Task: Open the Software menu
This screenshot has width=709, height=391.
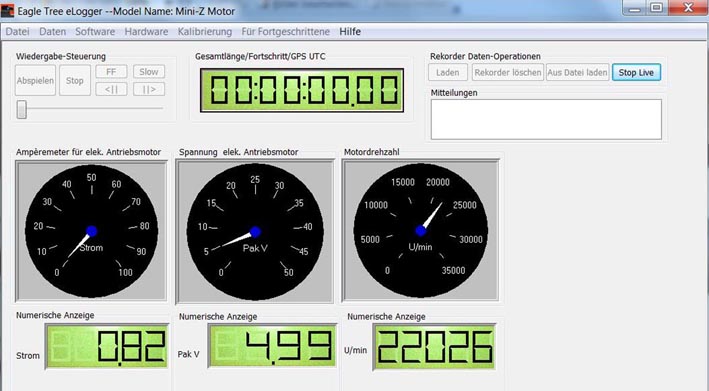Action: (95, 32)
